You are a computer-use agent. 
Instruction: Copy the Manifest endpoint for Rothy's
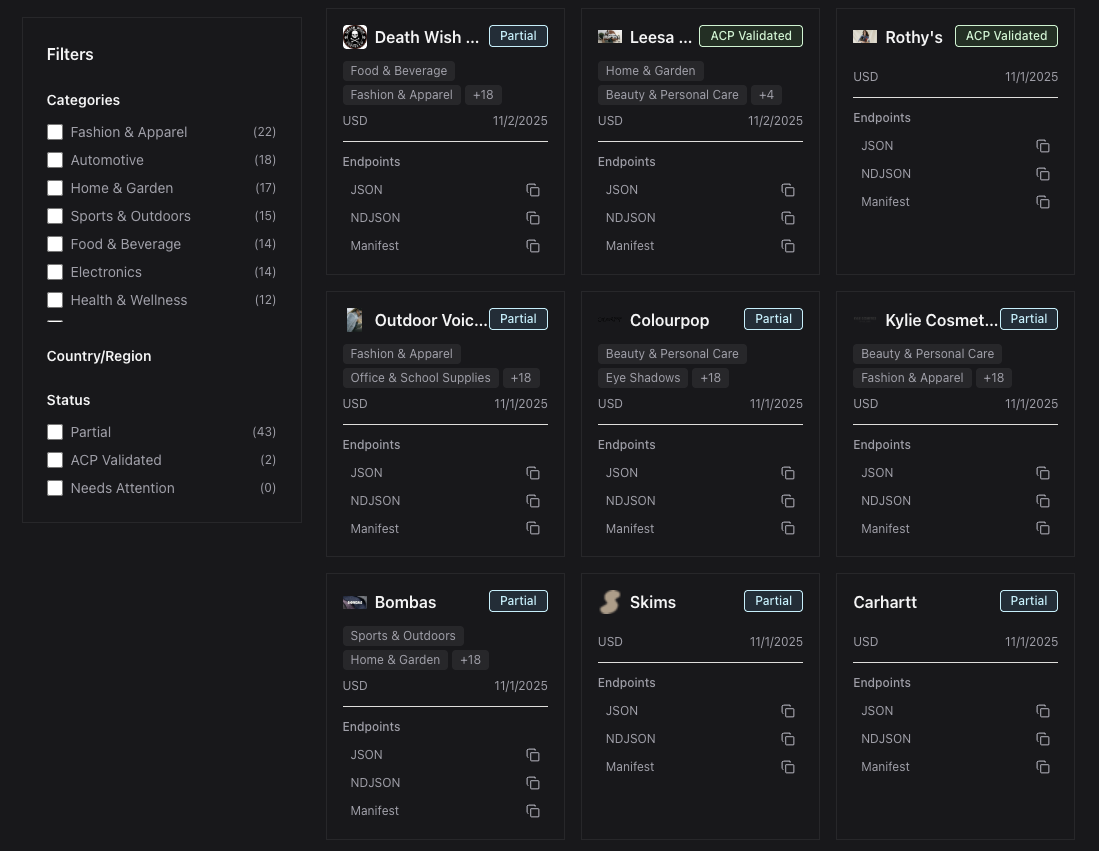[x=1043, y=202]
